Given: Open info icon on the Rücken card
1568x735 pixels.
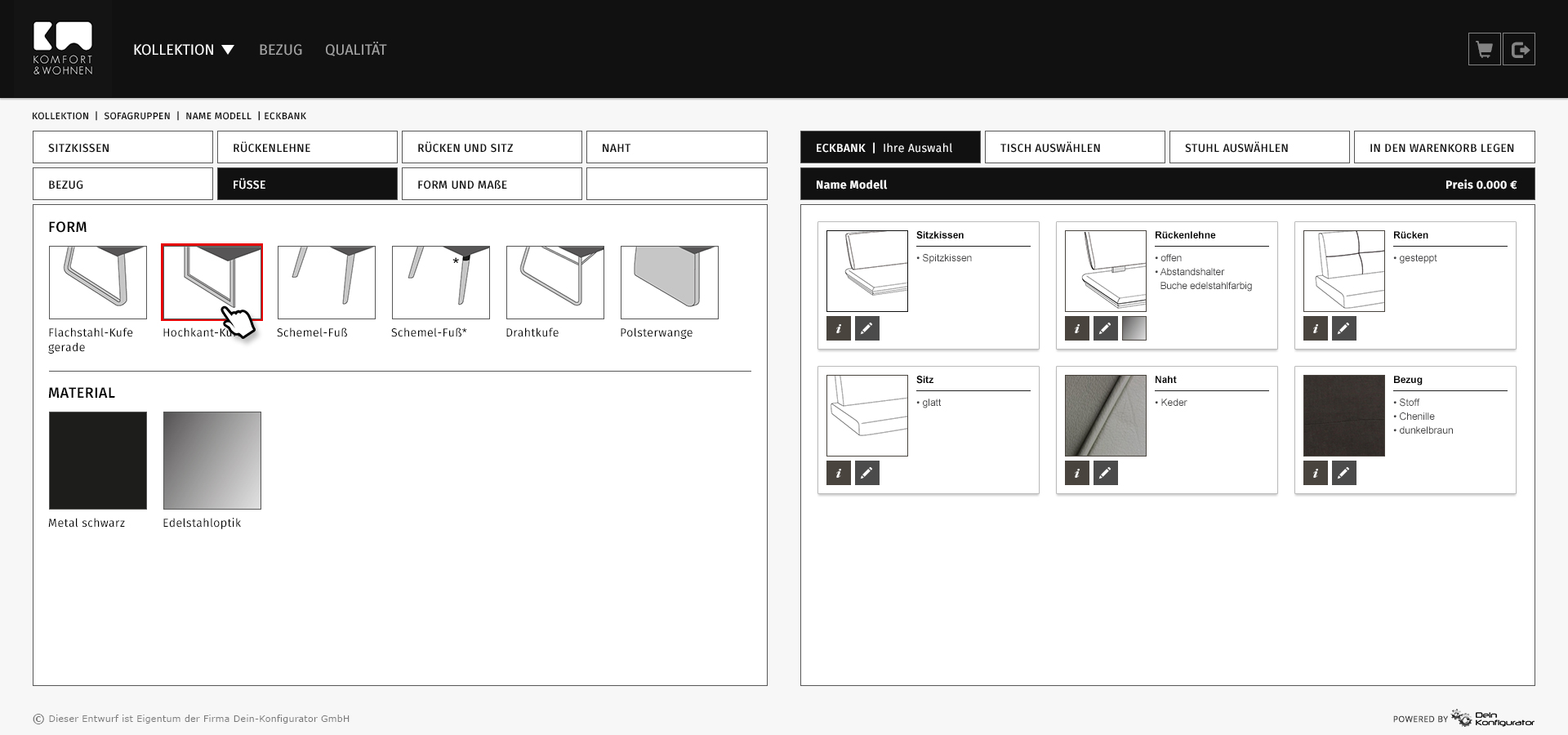Looking at the screenshot, I should (1316, 328).
